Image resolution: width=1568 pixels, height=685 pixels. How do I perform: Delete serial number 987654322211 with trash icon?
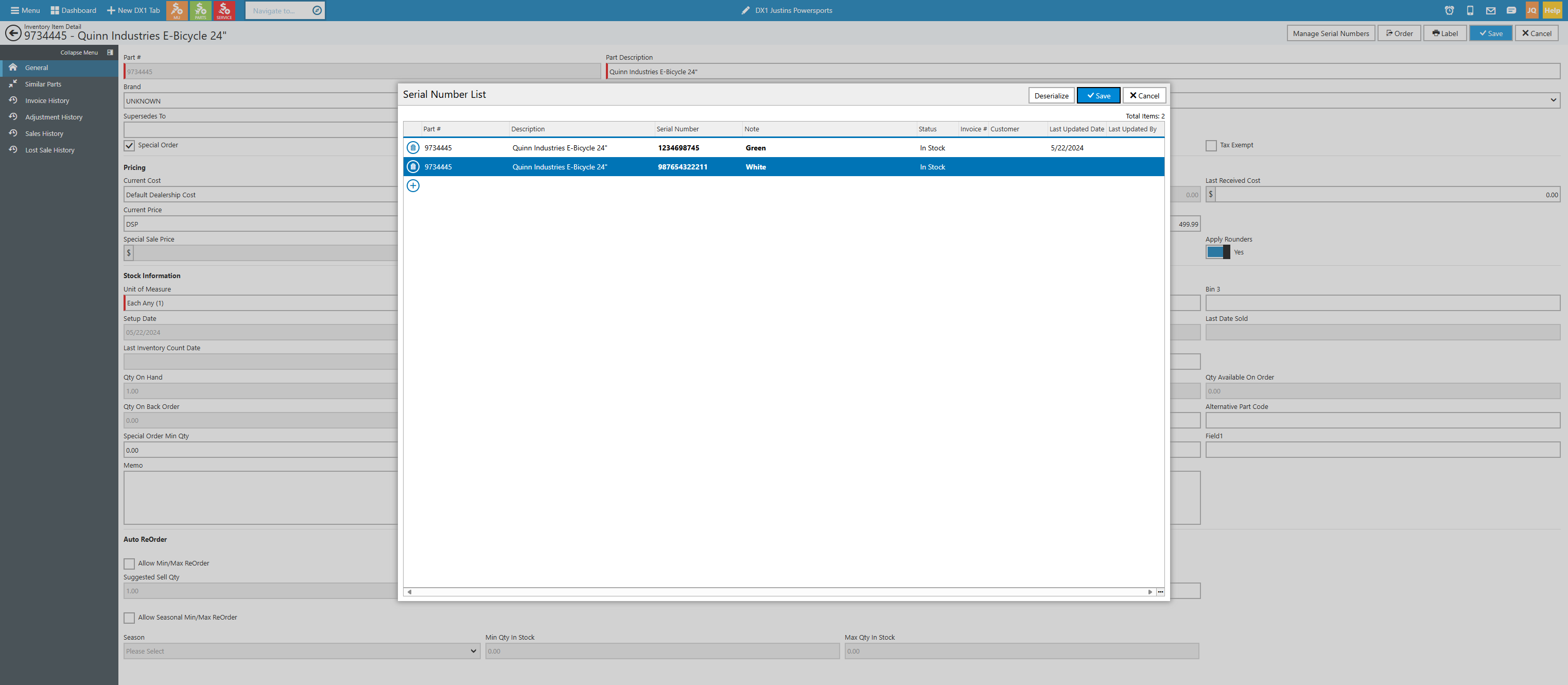point(413,166)
